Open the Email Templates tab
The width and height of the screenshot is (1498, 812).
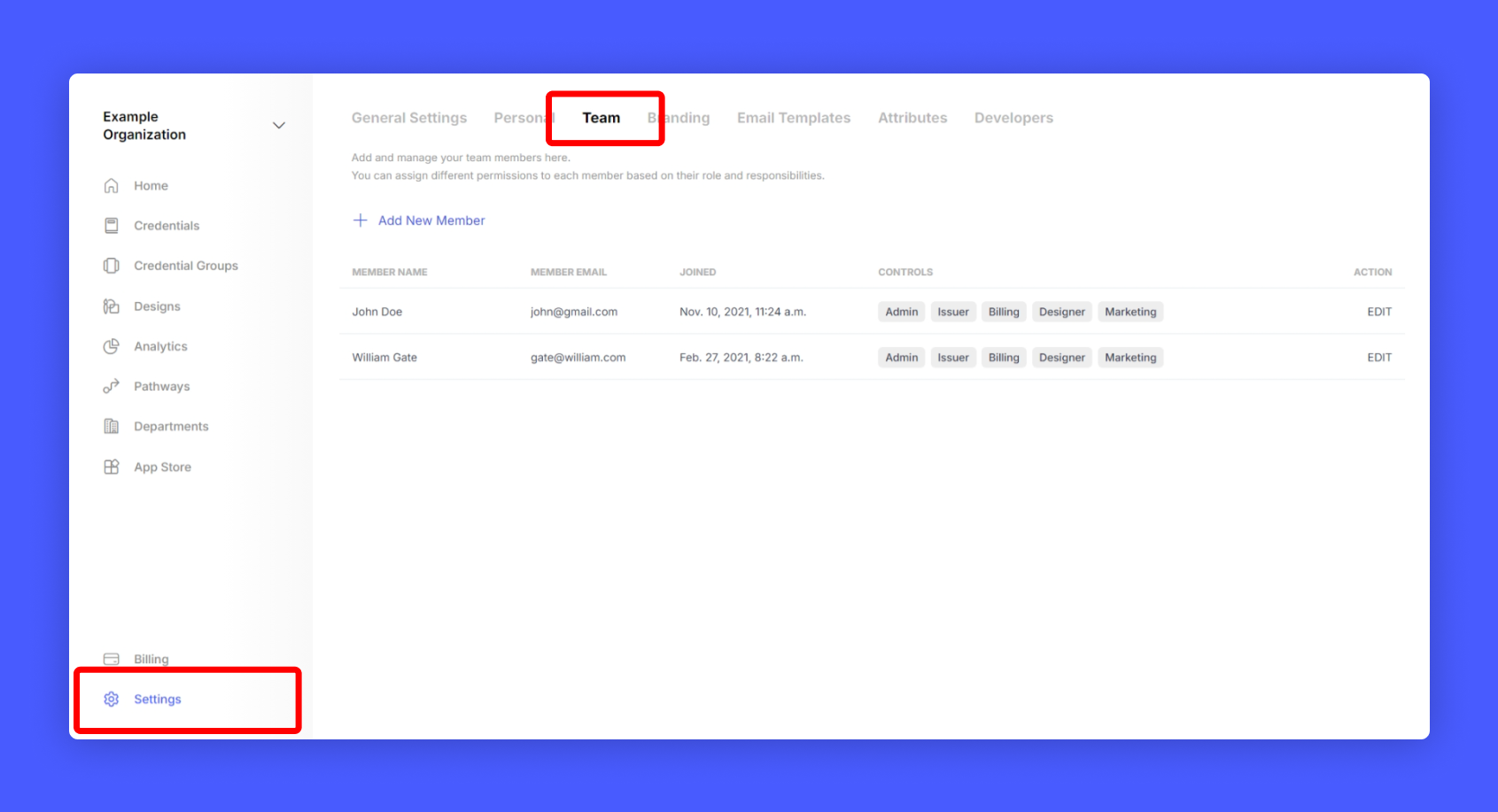[x=793, y=118]
